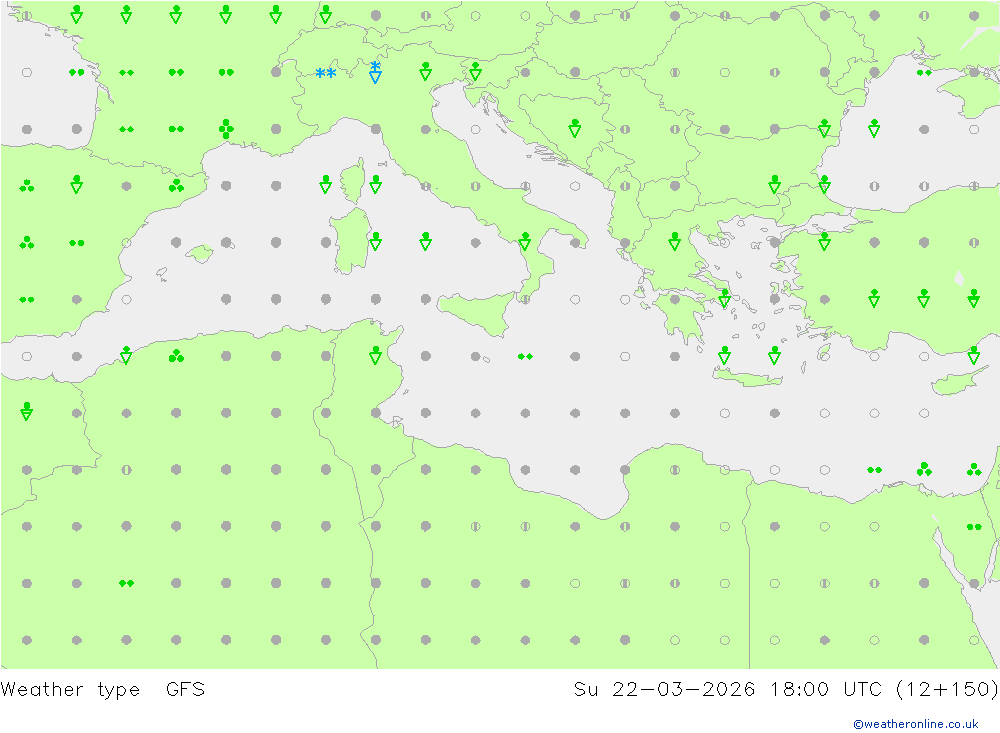Click the blue snow shower symbol over northern Italy

point(376,72)
